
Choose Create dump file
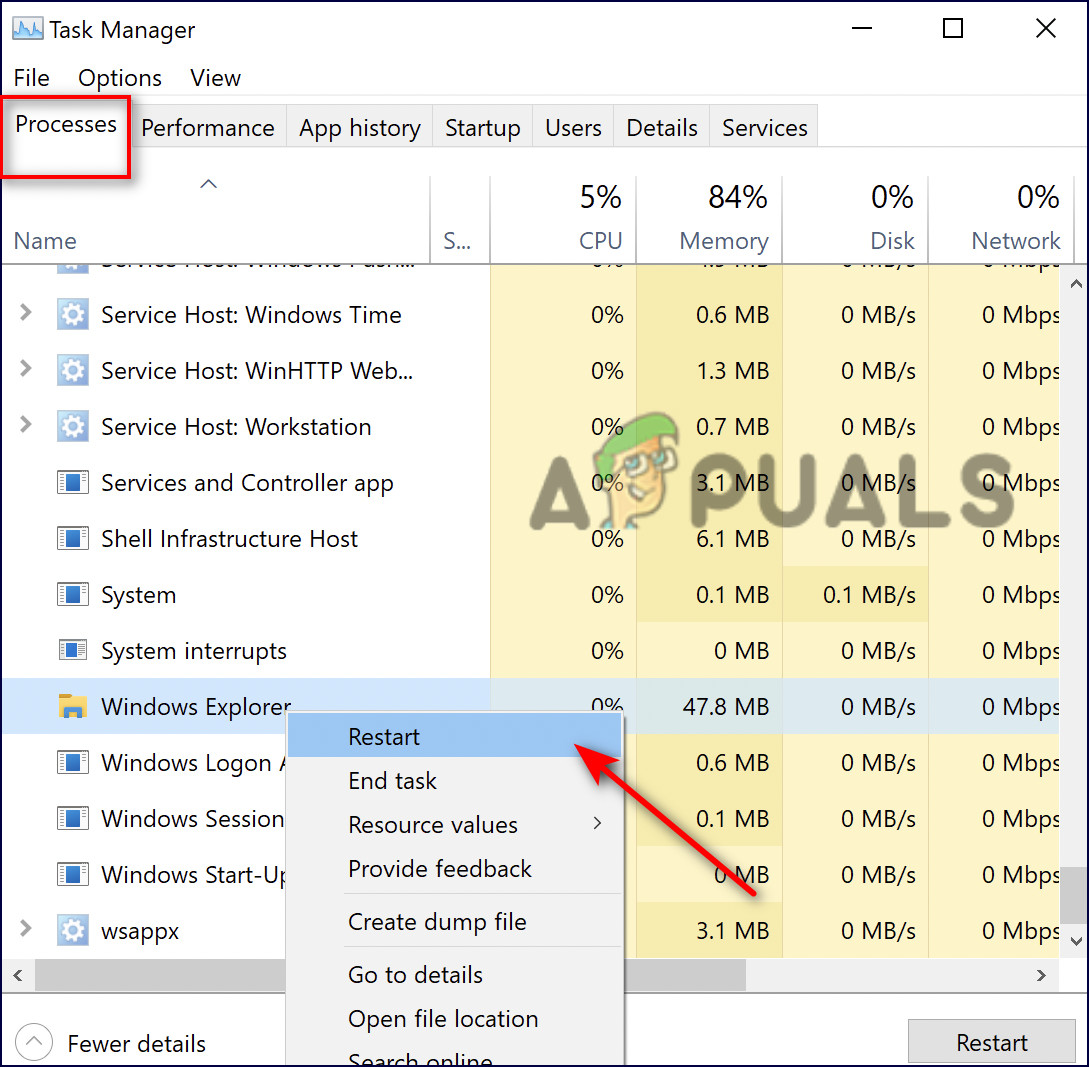click(x=454, y=922)
